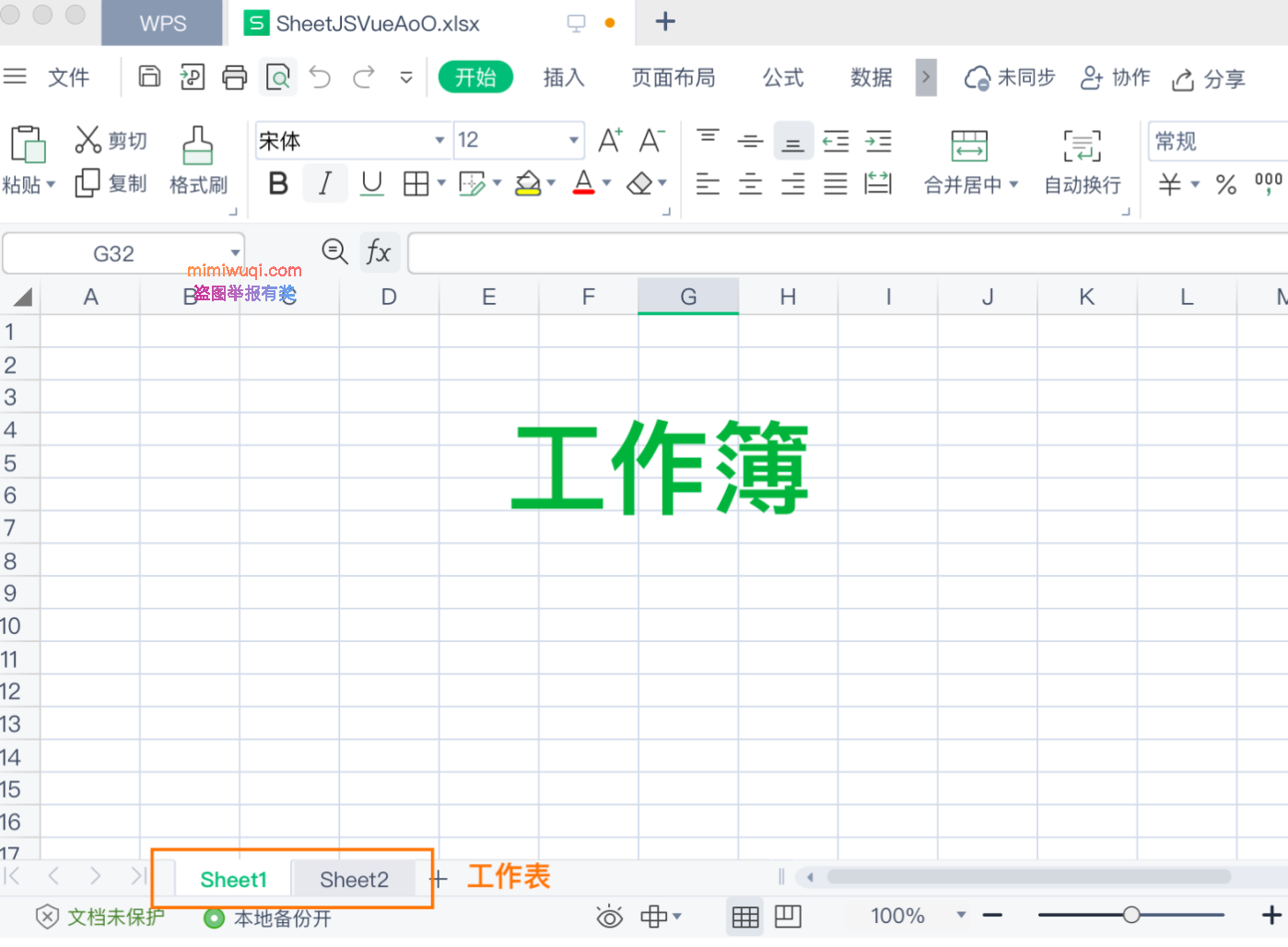The width and height of the screenshot is (1288, 947).
Task: Increase font size with A+ icon
Action: coord(610,140)
